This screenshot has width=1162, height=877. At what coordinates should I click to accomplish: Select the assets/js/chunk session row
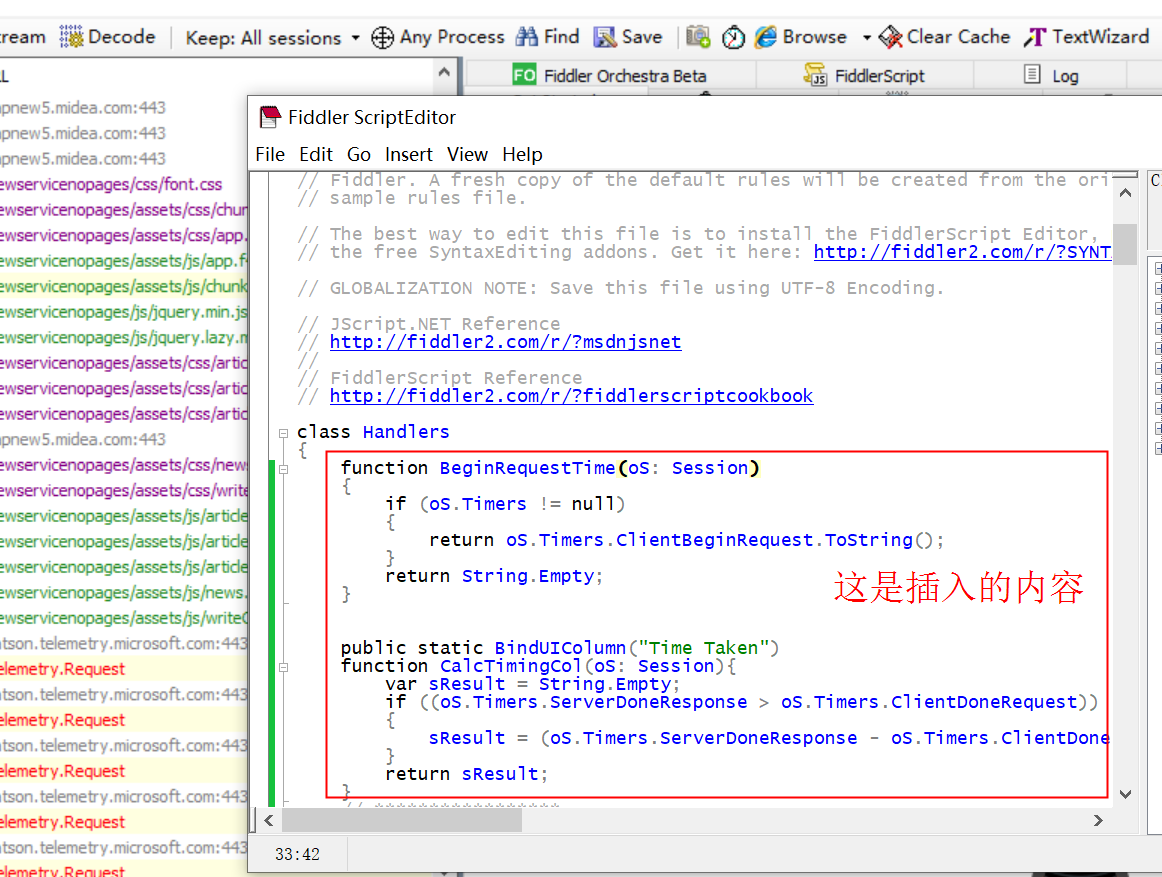point(124,286)
